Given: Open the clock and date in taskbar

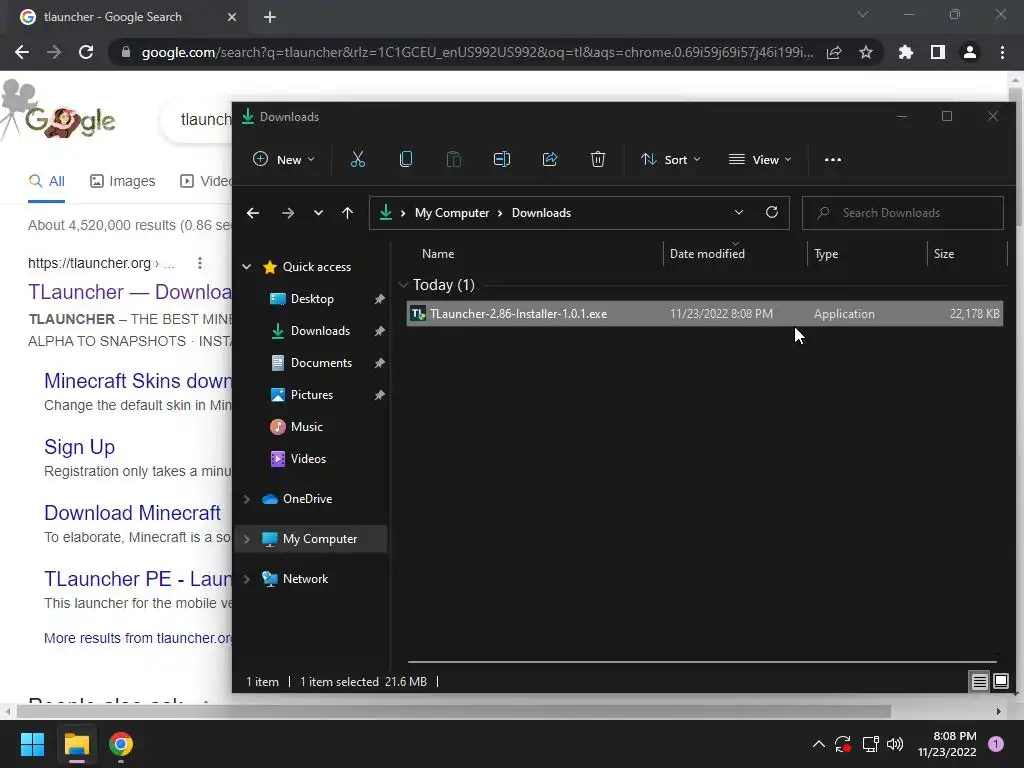Looking at the screenshot, I should click(x=947, y=744).
